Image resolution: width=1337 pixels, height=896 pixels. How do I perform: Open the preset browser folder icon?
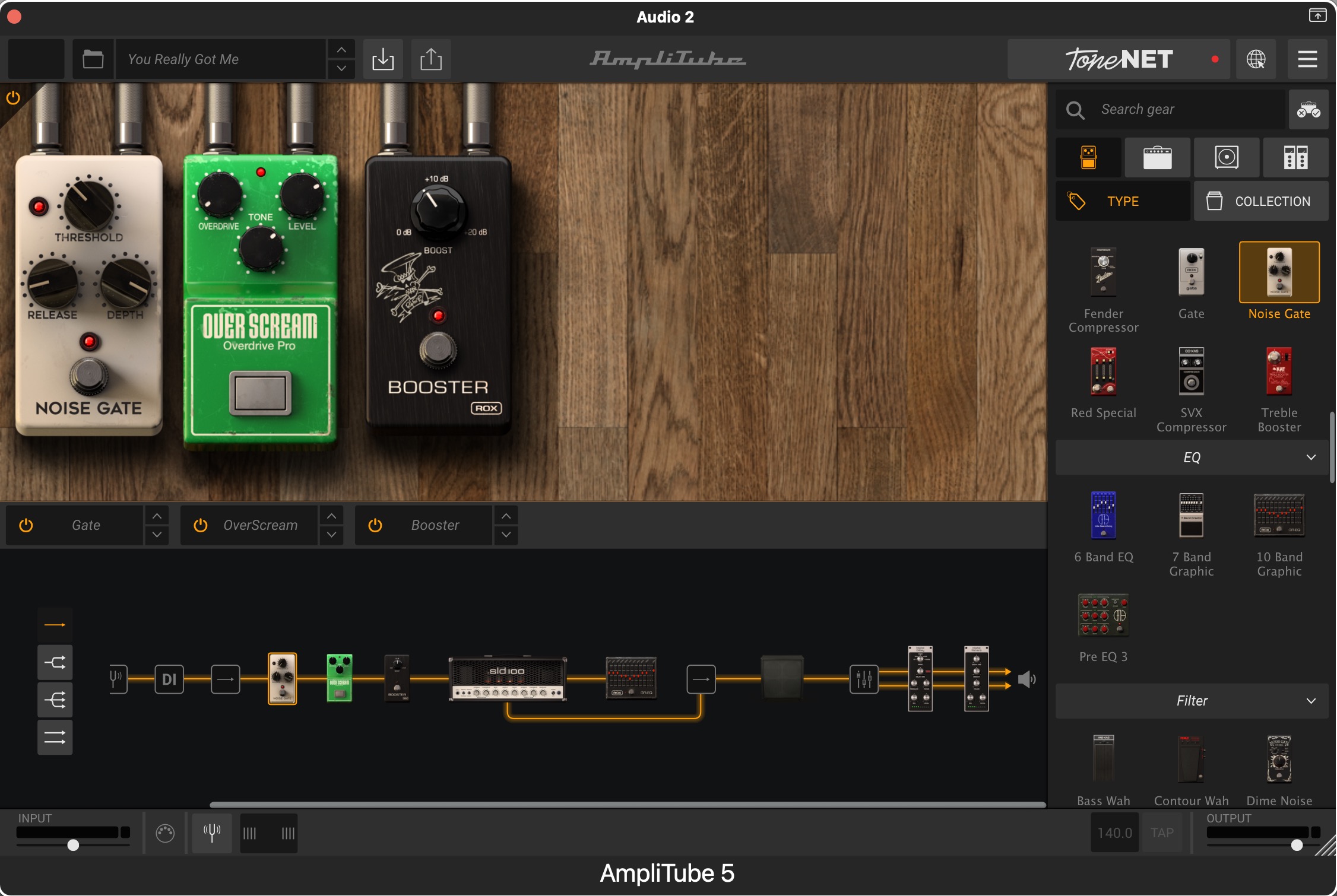tap(93, 59)
